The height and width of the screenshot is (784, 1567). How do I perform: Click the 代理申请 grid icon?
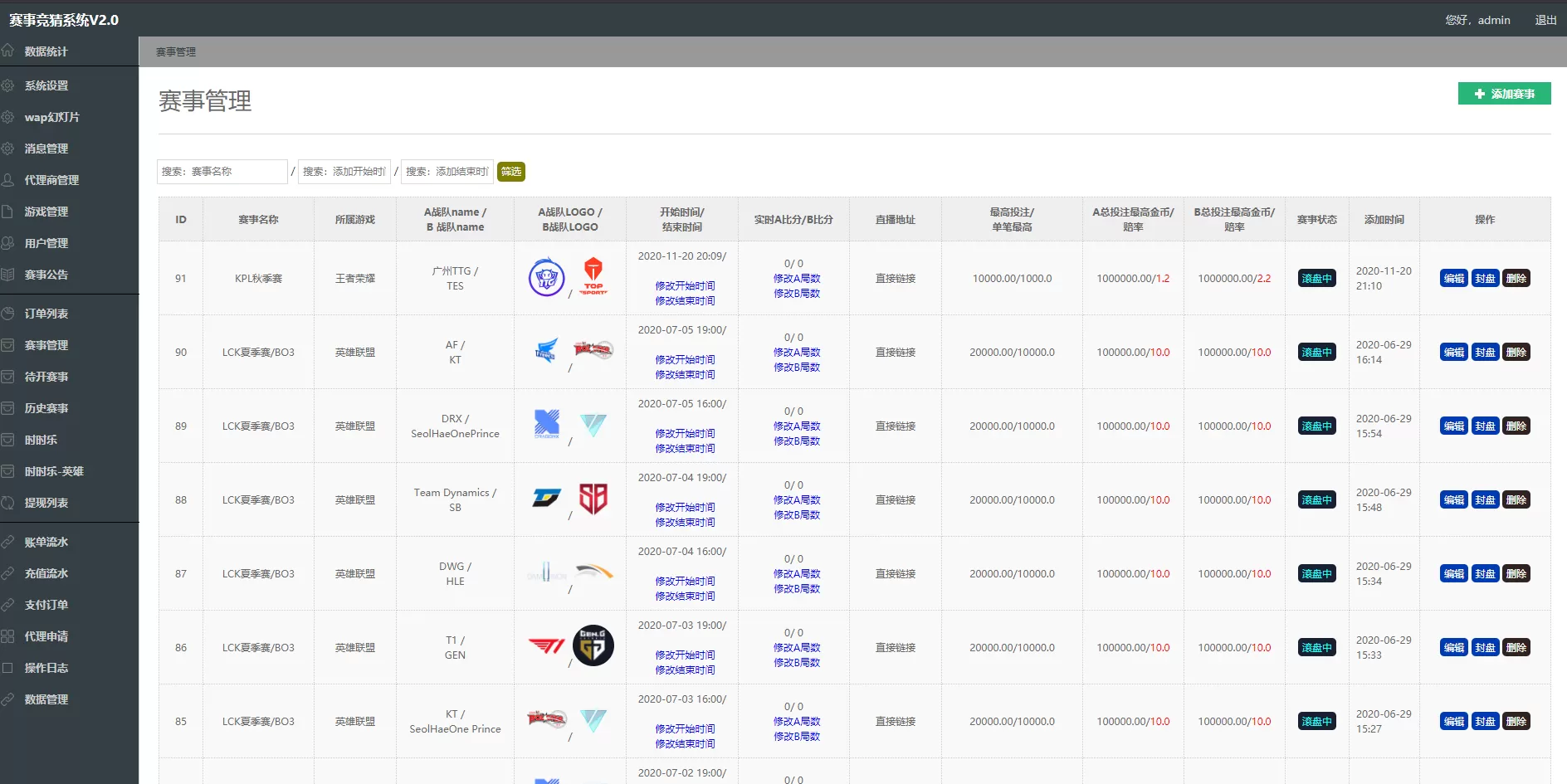(8, 636)
